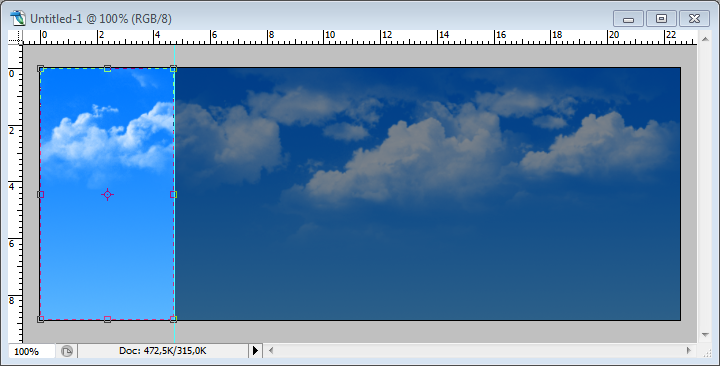Click the right-middle transform handle

click(174, 195)
